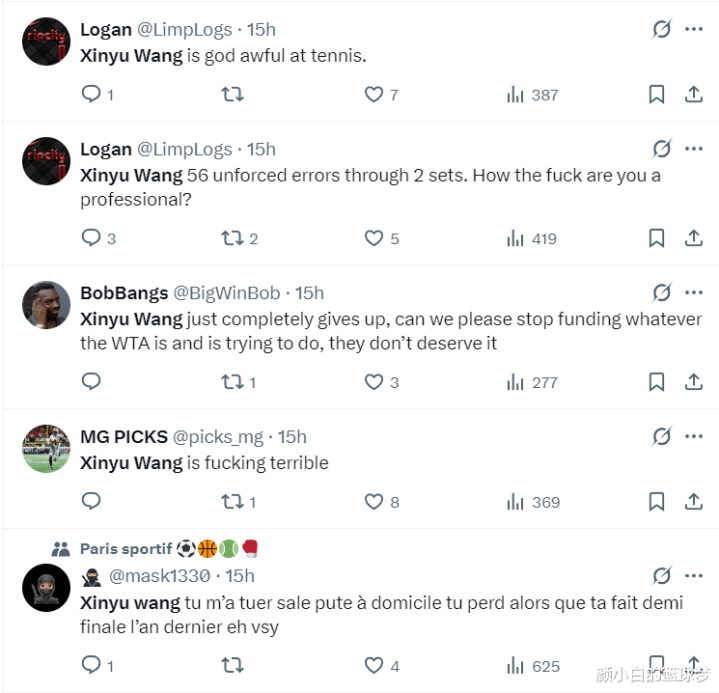Open Logan's profile via @LimpLogs handle
Viewport: 719px width, 693px height.
[184, 30]
